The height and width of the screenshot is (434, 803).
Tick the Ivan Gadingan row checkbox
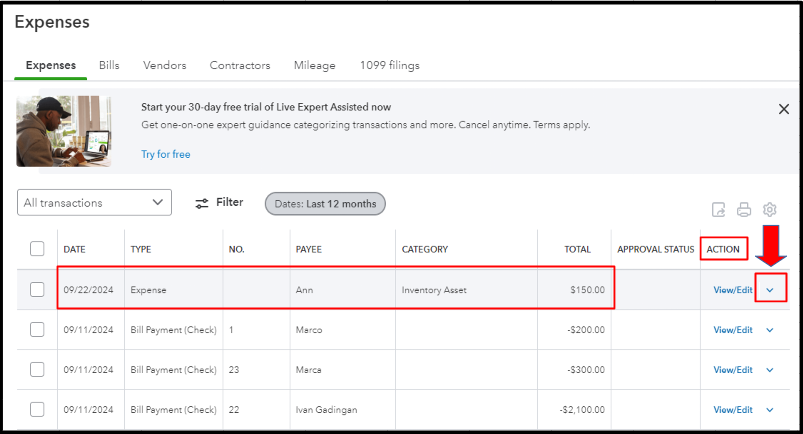pyautogui.click(x=37, y=409)
